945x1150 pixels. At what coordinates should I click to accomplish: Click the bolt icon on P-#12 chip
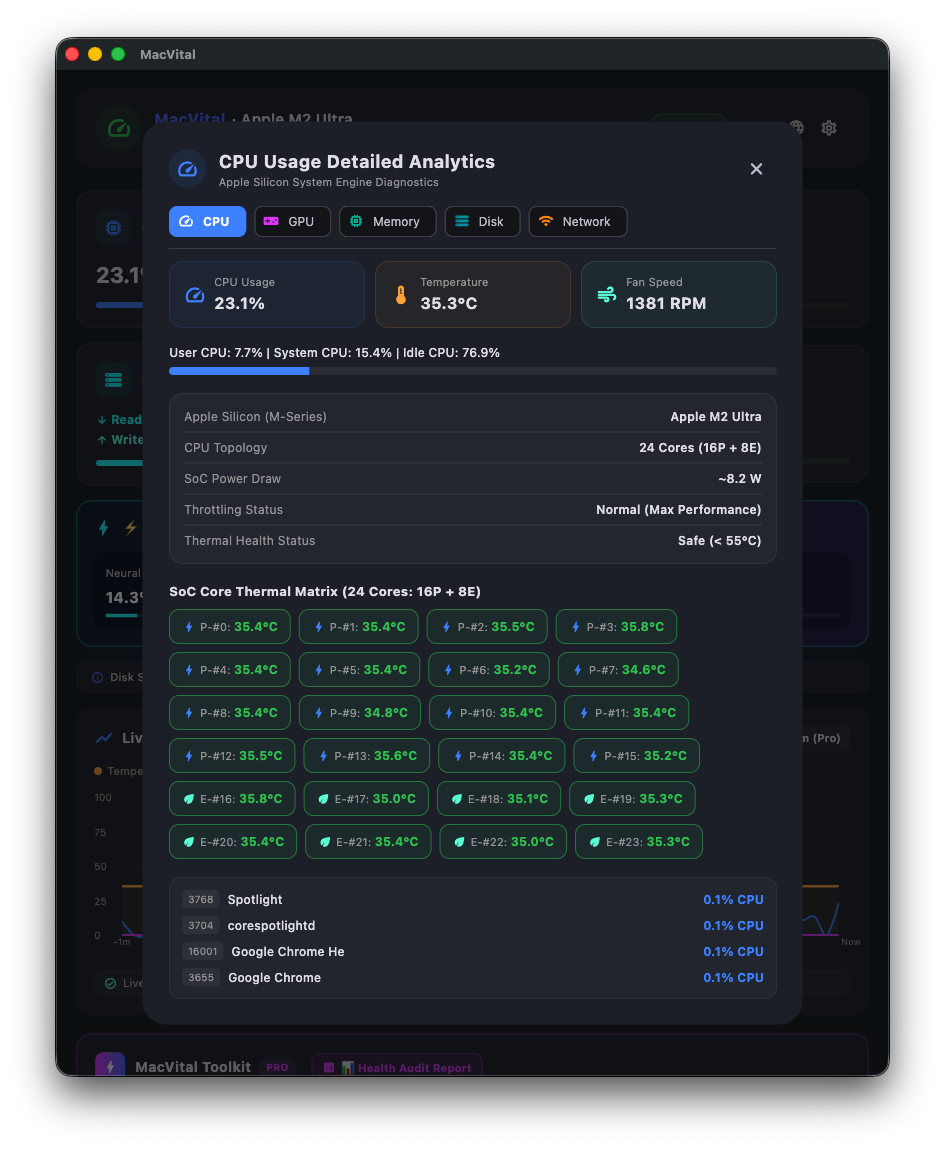click(189, 755)
